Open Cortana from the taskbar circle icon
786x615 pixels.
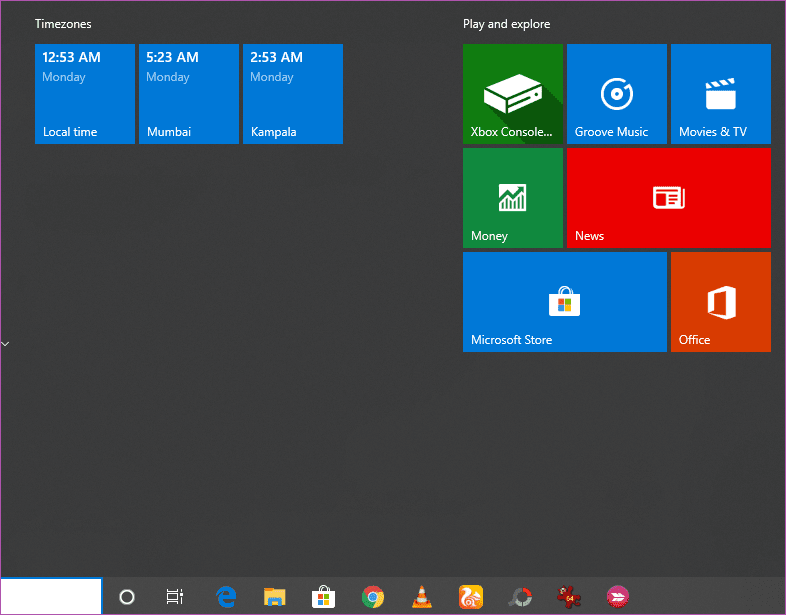(127, 596)
